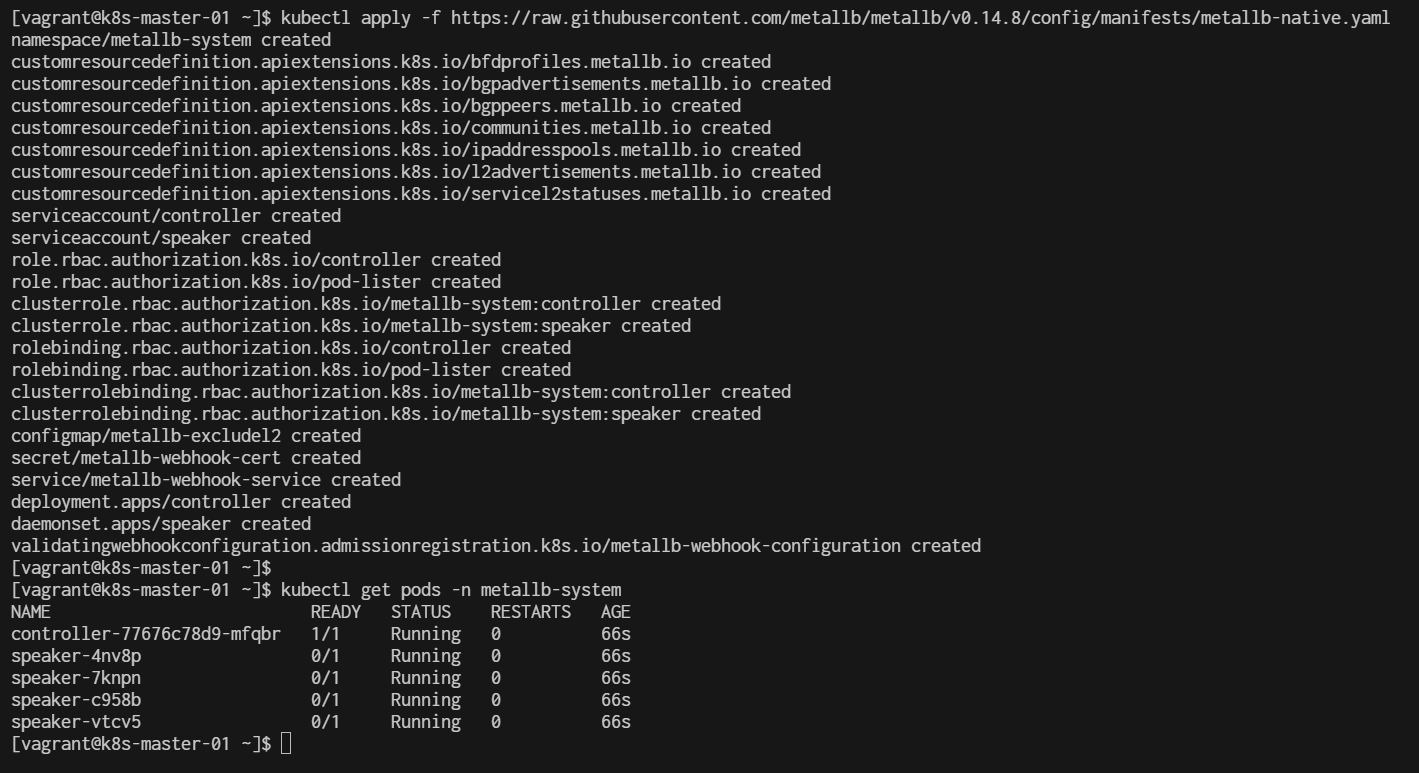The height and width of the screenshot is (773, 1419).
Task: Click the NAME column header
Action: [31, 612]
